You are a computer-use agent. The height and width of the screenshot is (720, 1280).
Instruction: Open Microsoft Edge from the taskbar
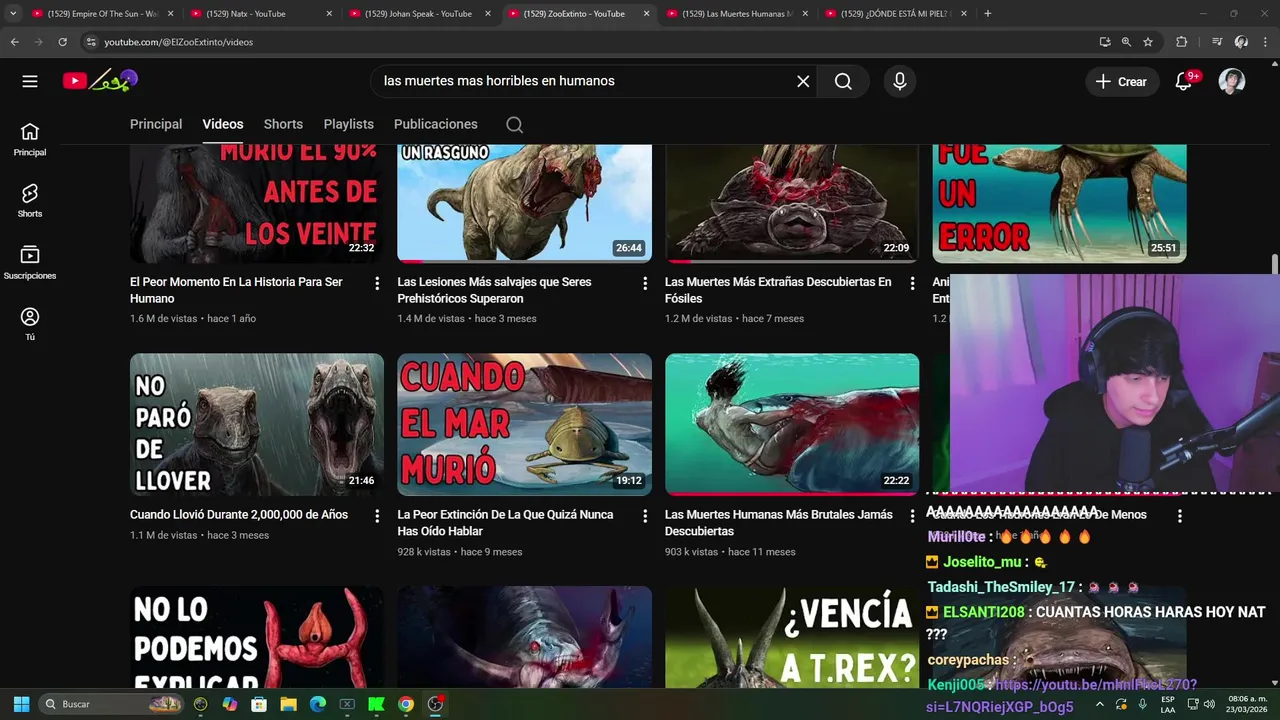click(318, 704)
